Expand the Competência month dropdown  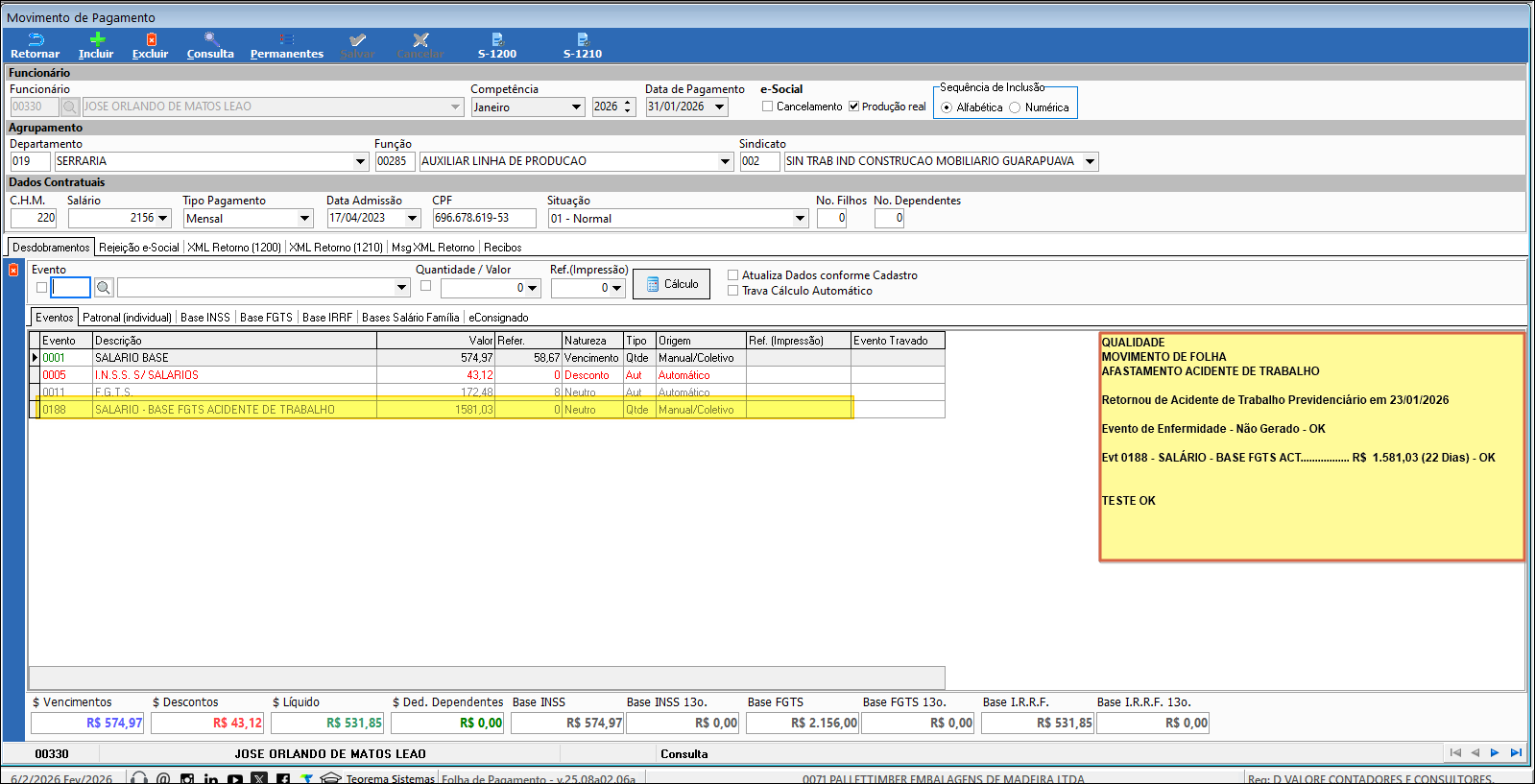[x=576, y=107]
